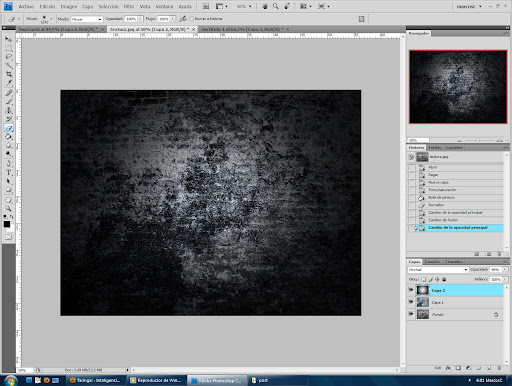Open the Filtro menu

click(129, 6)
